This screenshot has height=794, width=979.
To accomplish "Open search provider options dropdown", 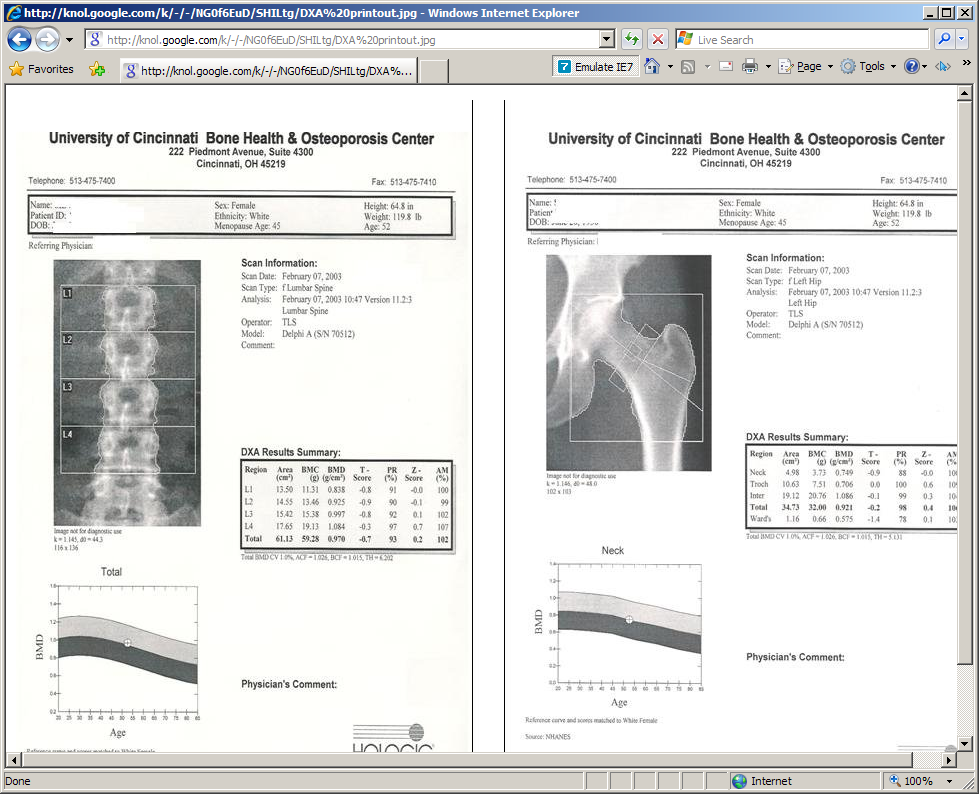I will tap(962, 39).
